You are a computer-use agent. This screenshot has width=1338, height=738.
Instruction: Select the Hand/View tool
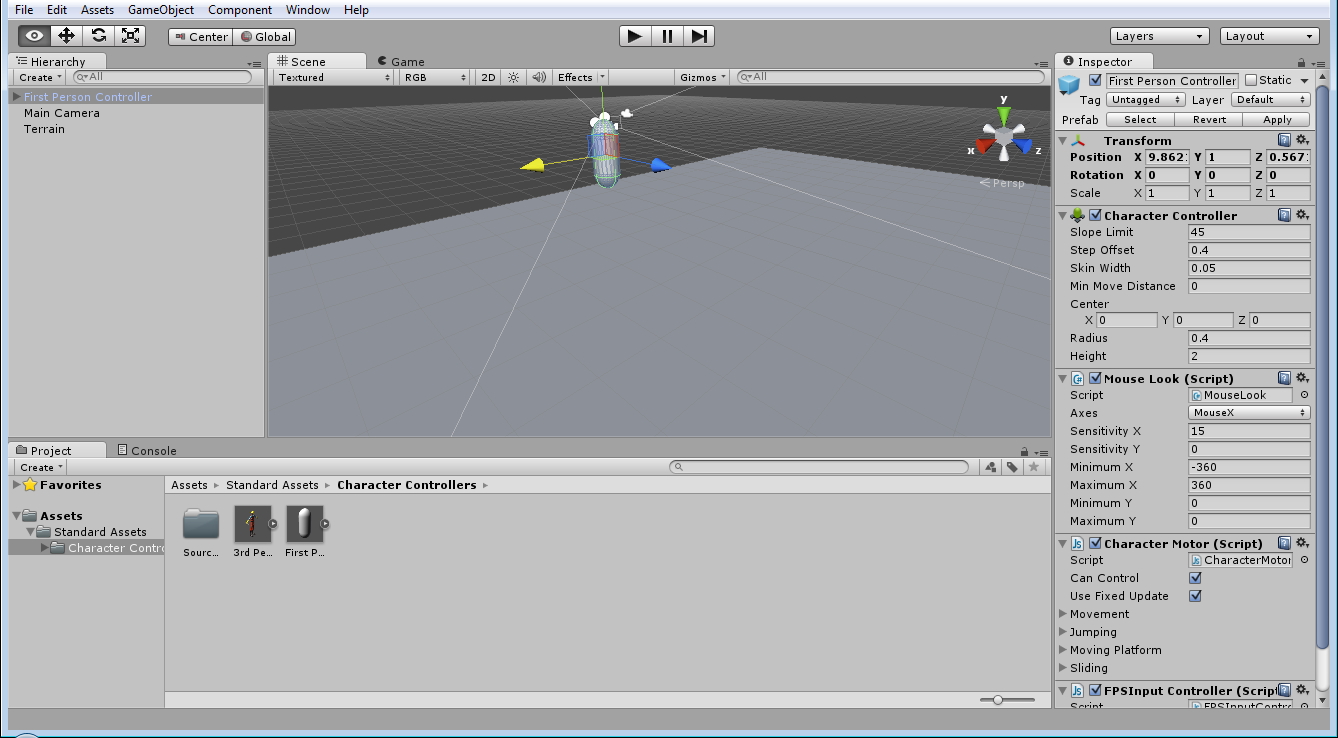33,34
